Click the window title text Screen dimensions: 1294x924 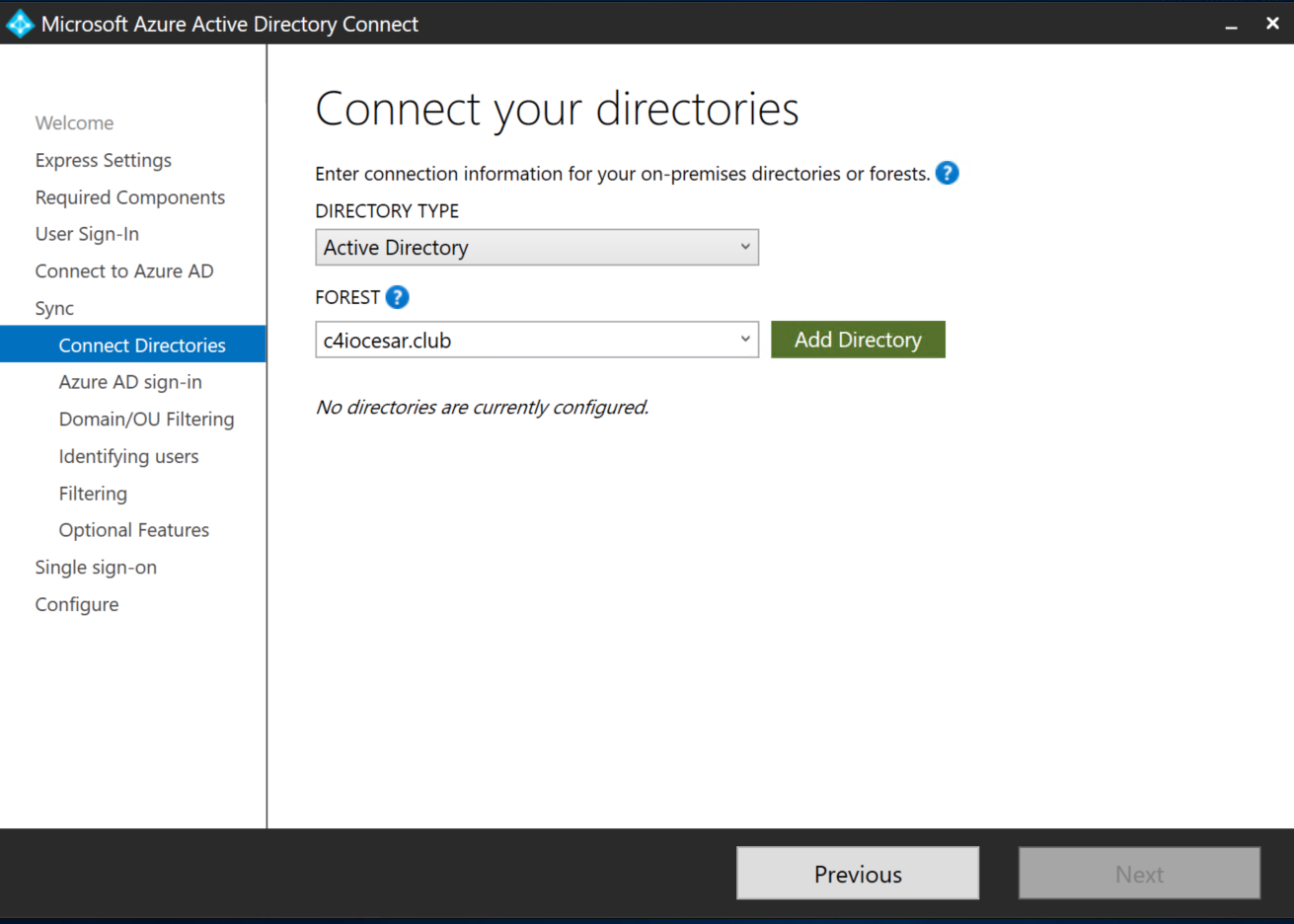[230, 25]
